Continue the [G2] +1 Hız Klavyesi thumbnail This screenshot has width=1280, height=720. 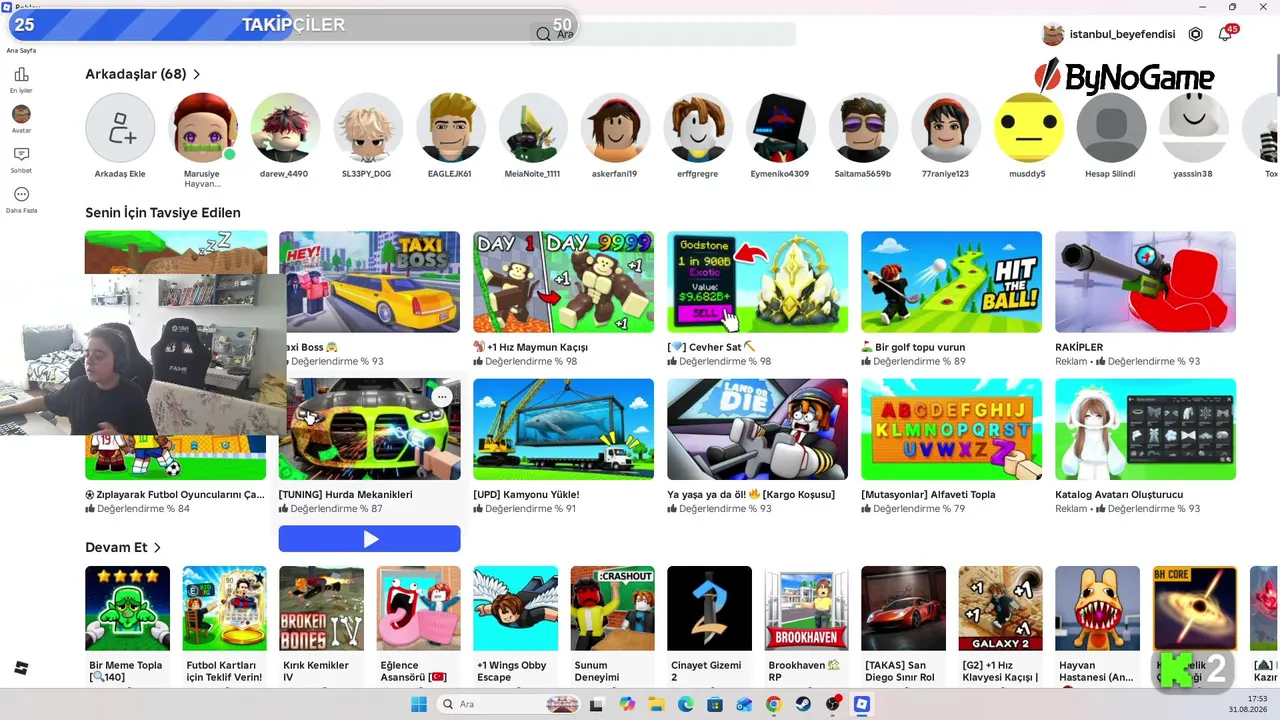[x=1001, y=608]
